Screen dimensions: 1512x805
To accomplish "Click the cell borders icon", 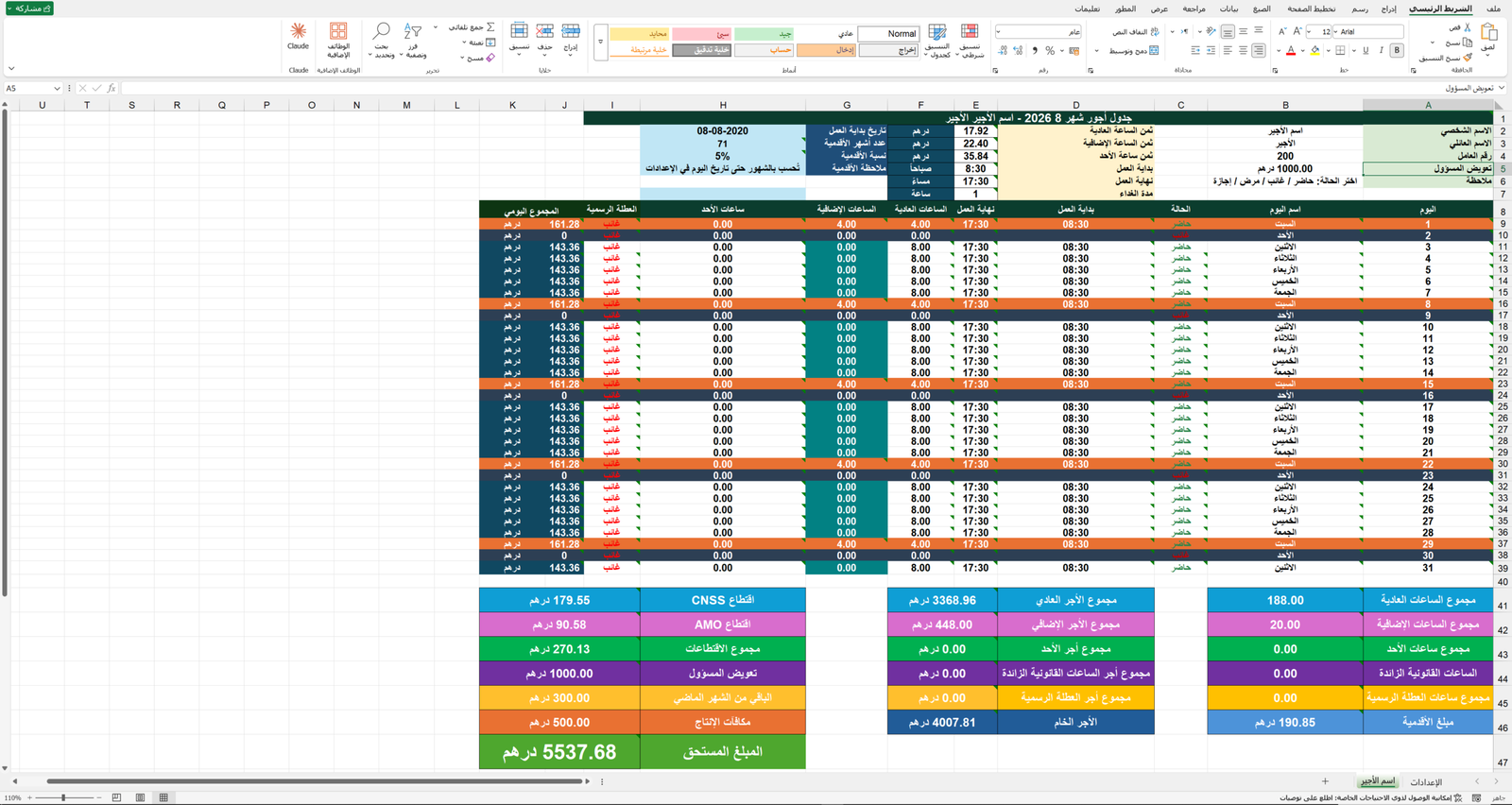I will [1340, 50].
